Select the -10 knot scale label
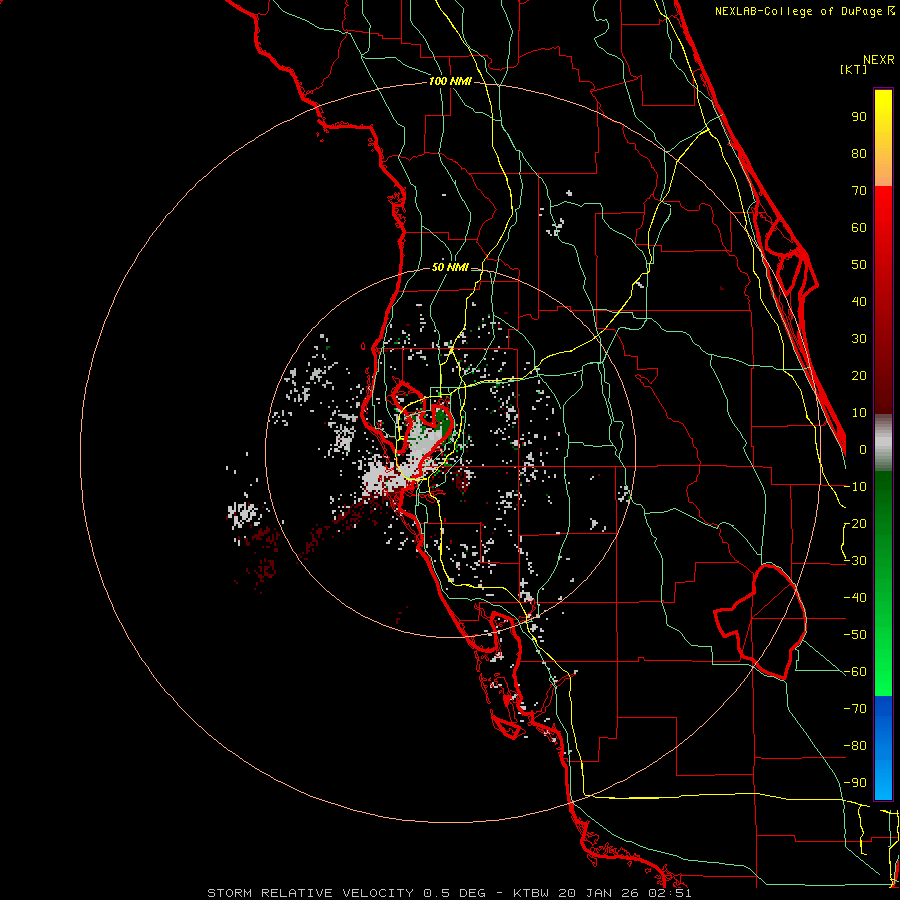The width and height of the screenshot is (900, 900). coord(855,487)
